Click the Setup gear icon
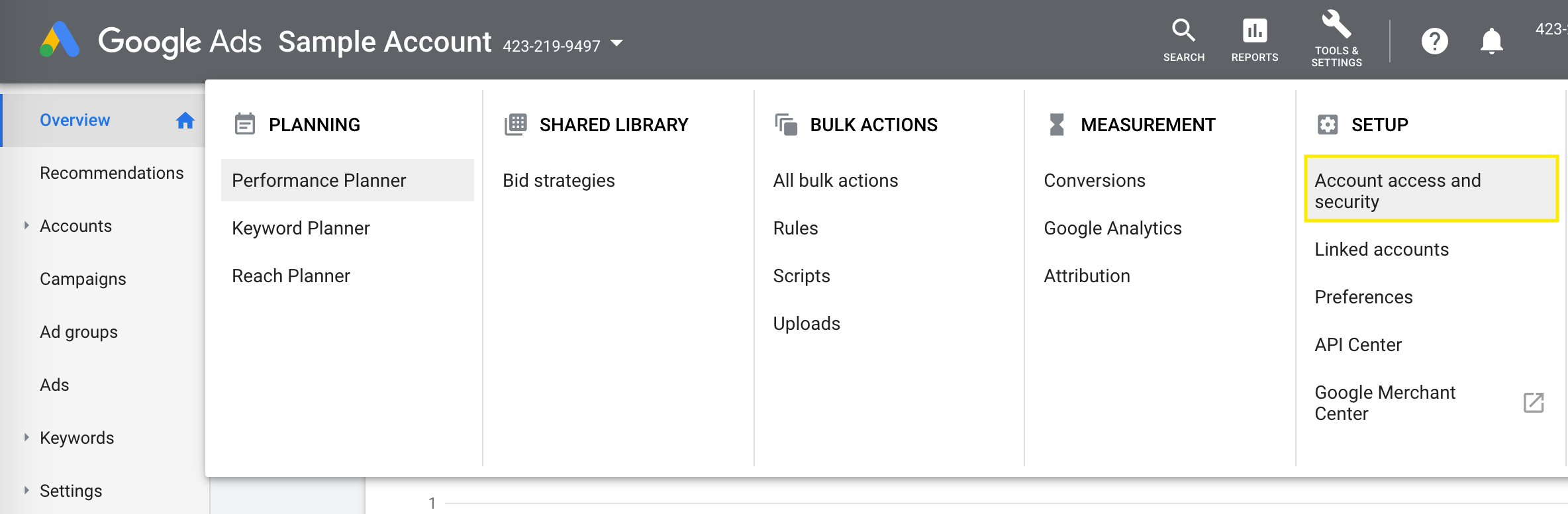 coord(1328,124)
